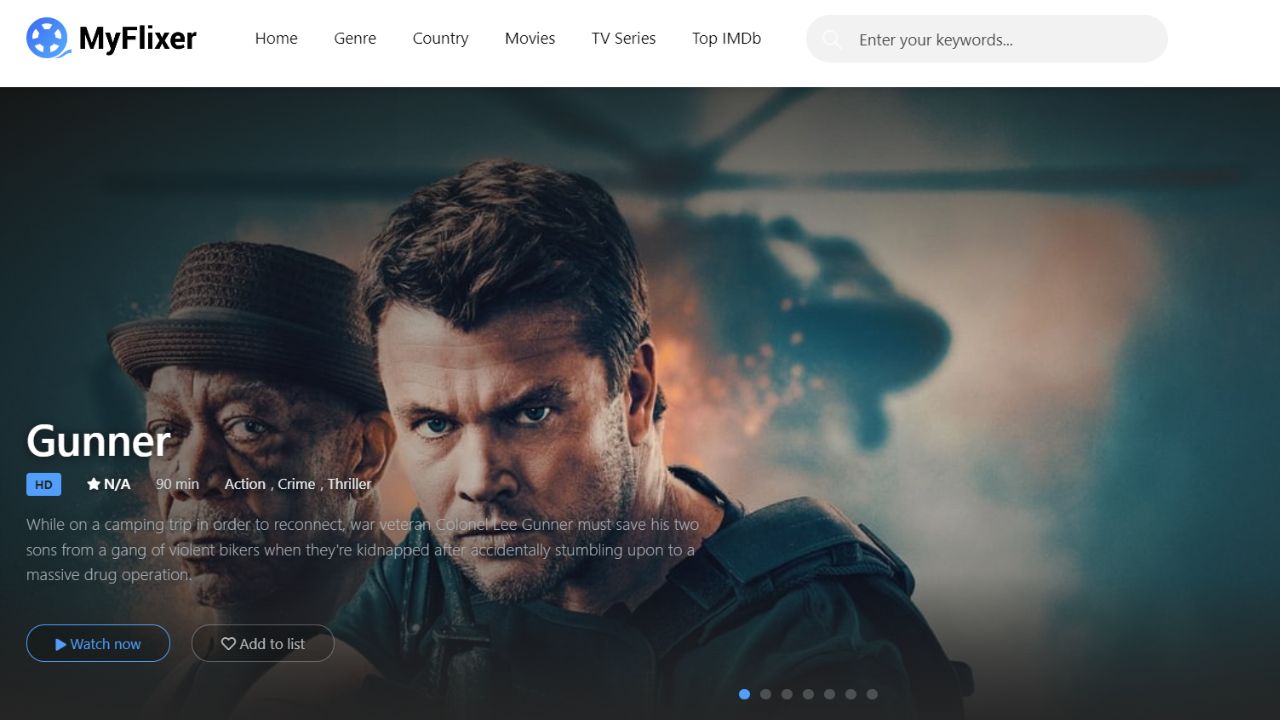Click the HD quality badge

[43, 484]
